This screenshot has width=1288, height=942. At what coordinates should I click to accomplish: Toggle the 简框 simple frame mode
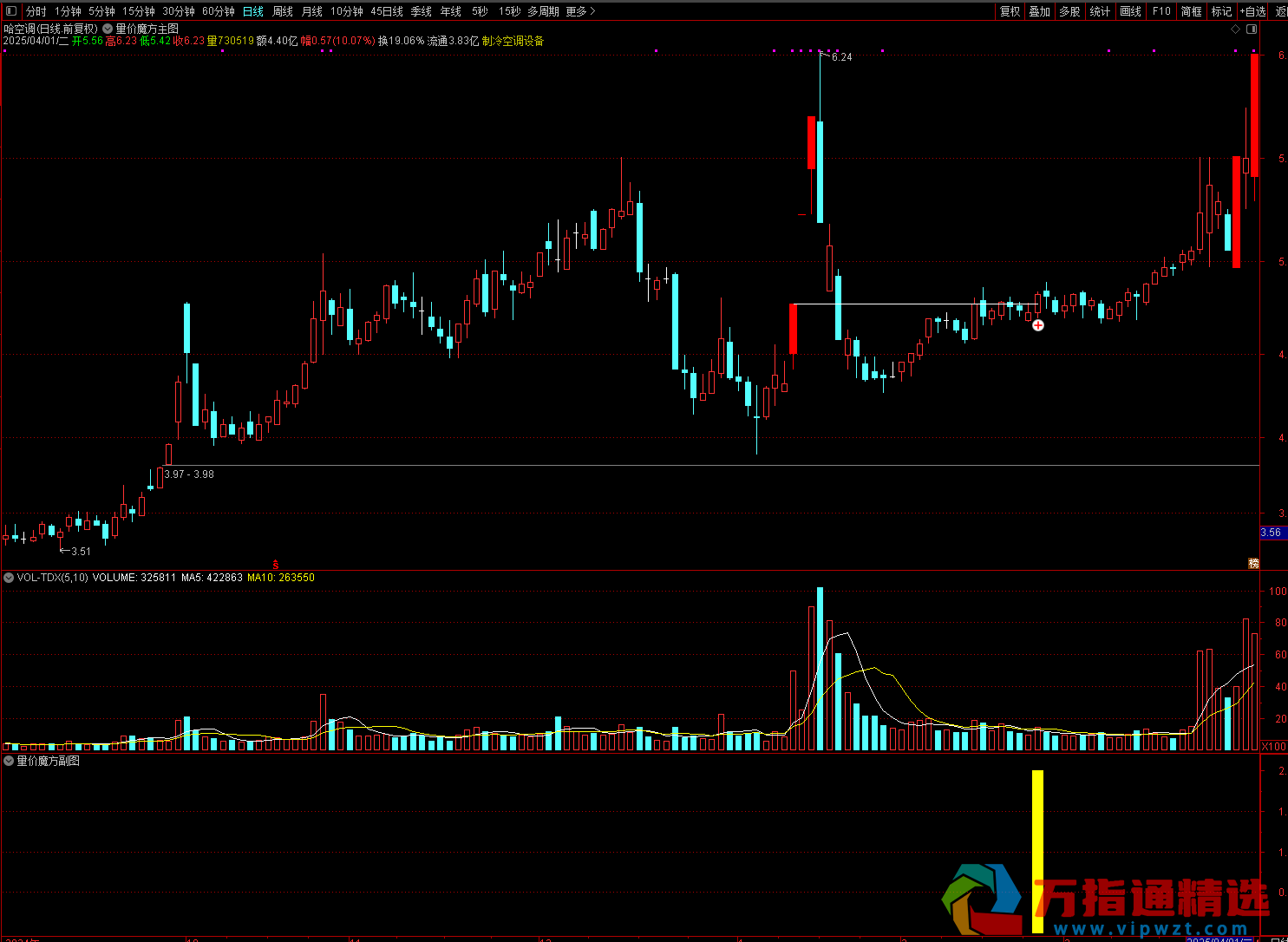(1192, 11)
